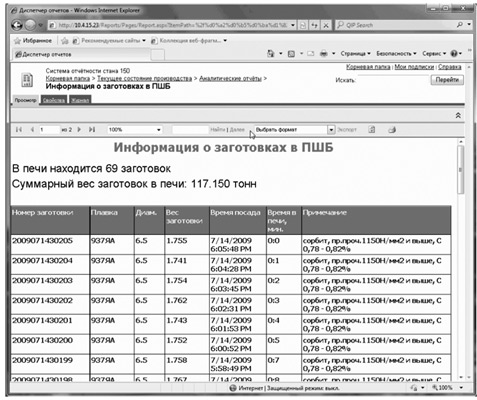Open the Страница menu
The image size is (477, 400).
[355, 53]
